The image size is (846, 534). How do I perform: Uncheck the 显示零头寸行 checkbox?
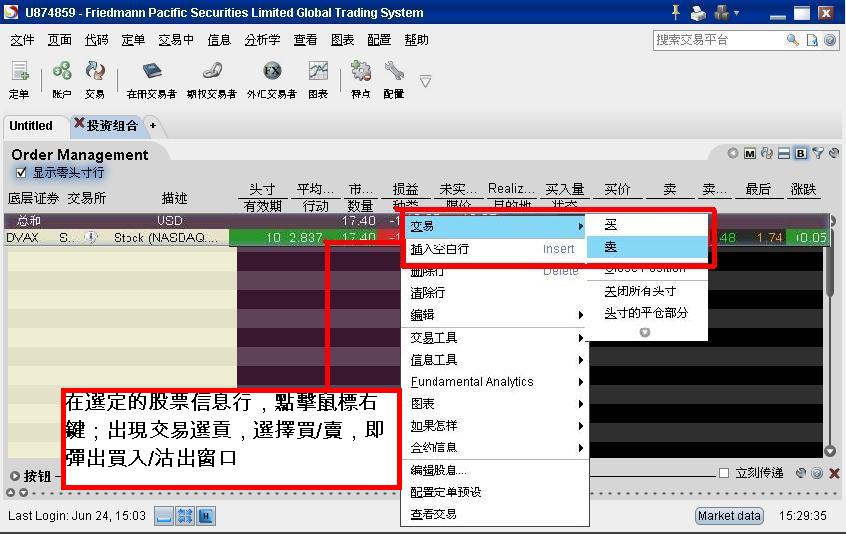click(x=21, y=172)
